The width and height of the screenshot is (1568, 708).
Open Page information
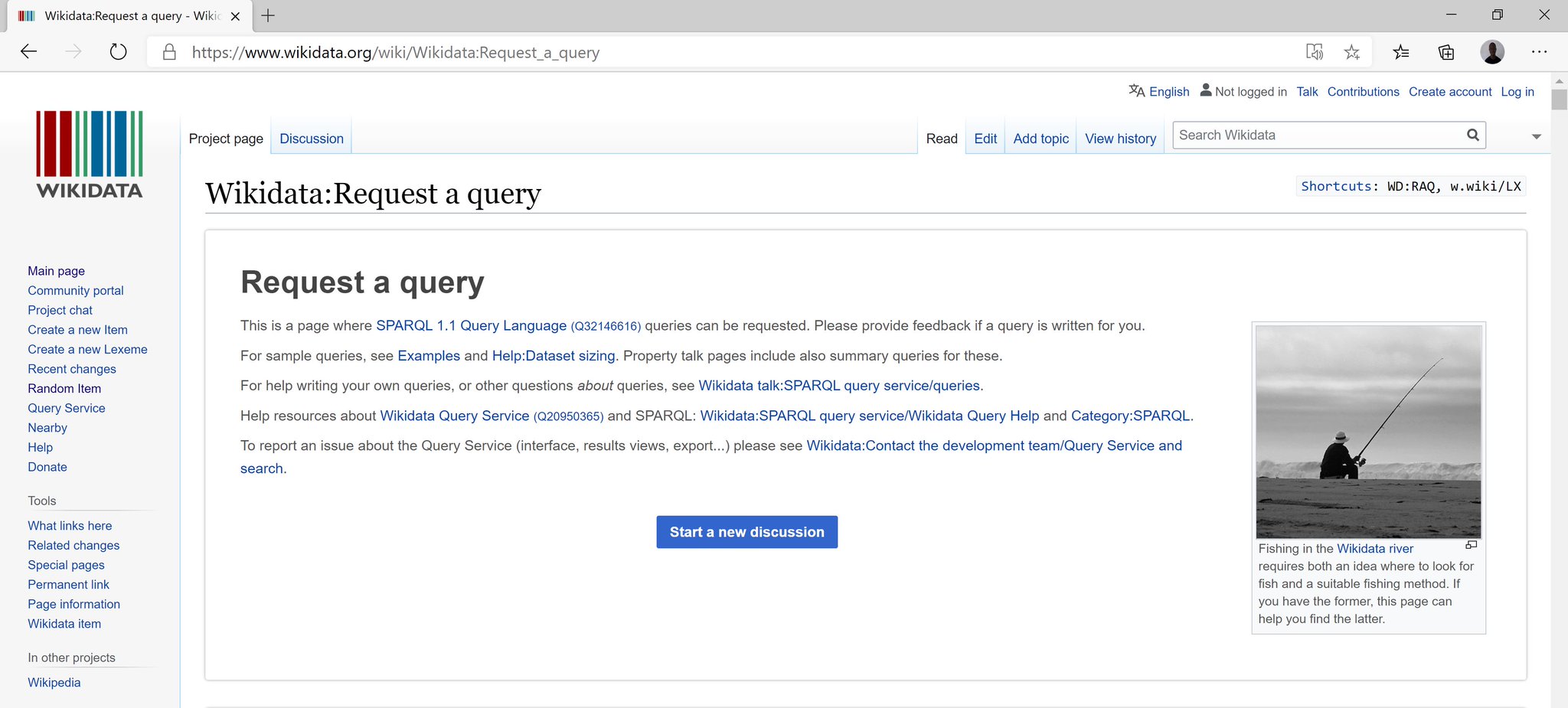73,604
